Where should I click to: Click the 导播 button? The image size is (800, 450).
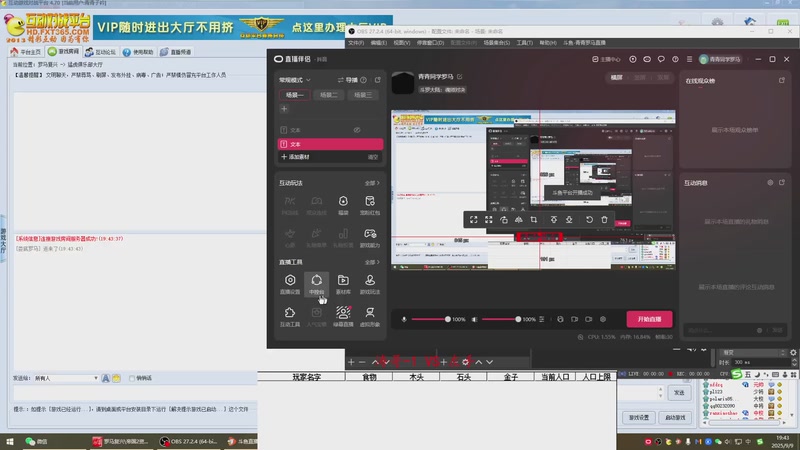tap(347, 80)
